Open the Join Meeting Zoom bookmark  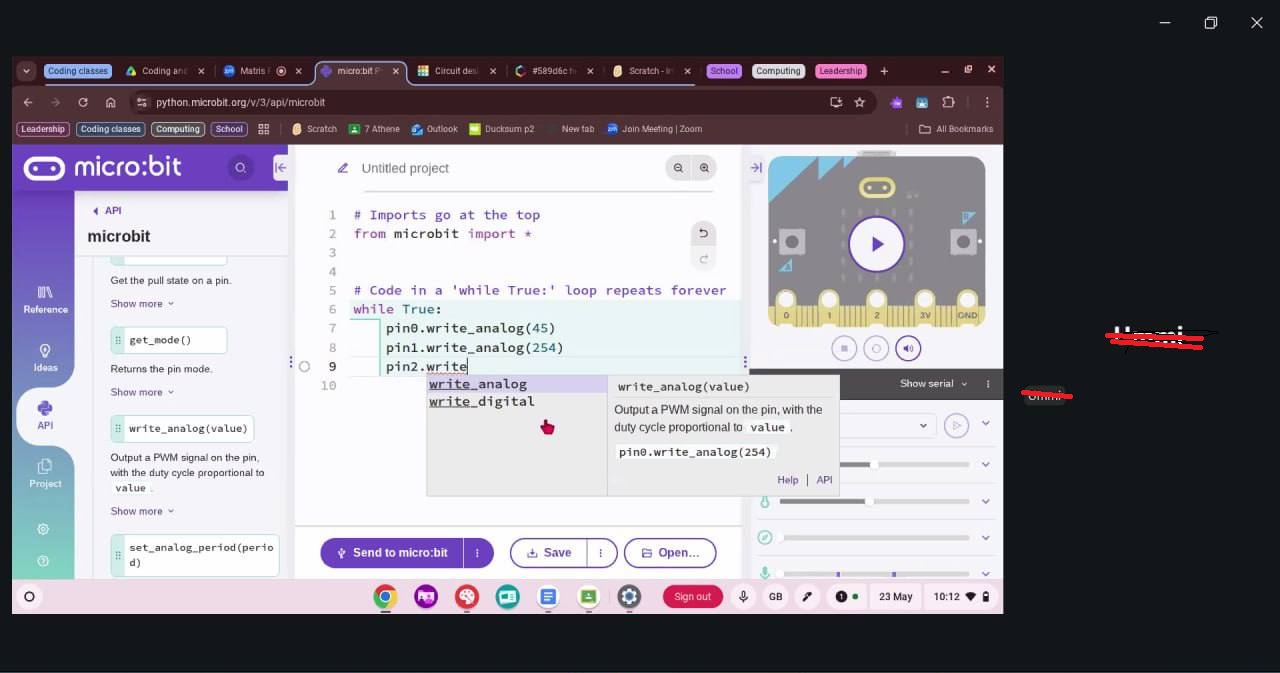(x=654, y=129)
